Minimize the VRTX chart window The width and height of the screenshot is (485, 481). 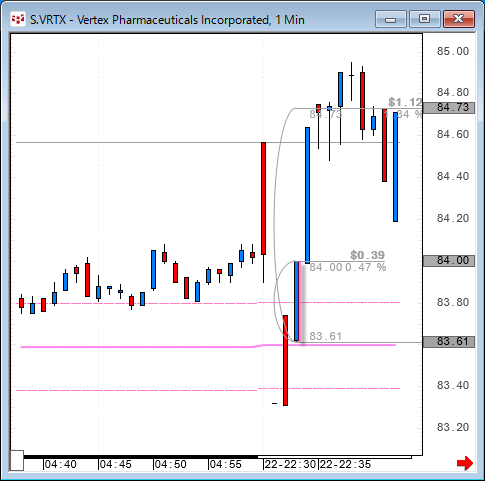point(391,19)
